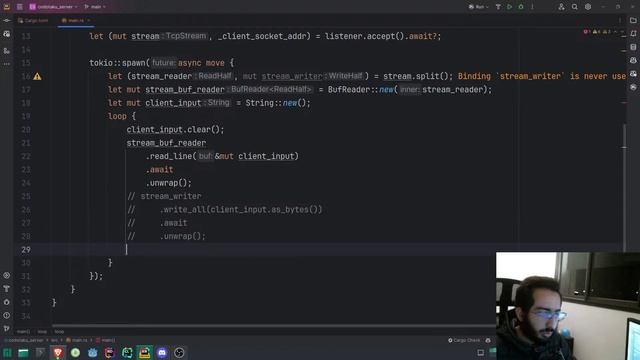Open the Database tool window icon
Screen dimensions: 640x360
633,47
